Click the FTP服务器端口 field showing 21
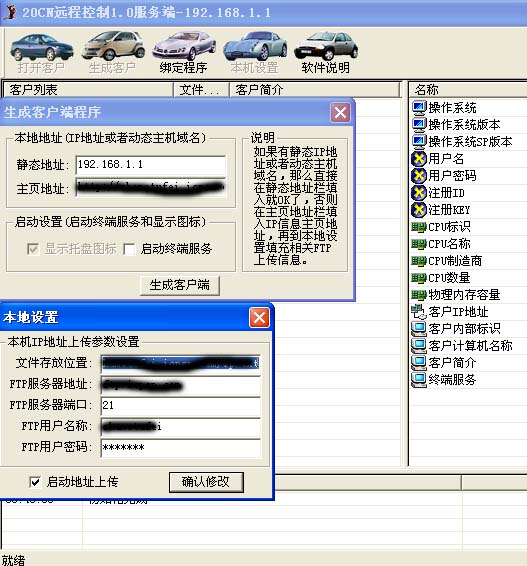The width and height of the screenshot is (527, 566). pos(180,406)
